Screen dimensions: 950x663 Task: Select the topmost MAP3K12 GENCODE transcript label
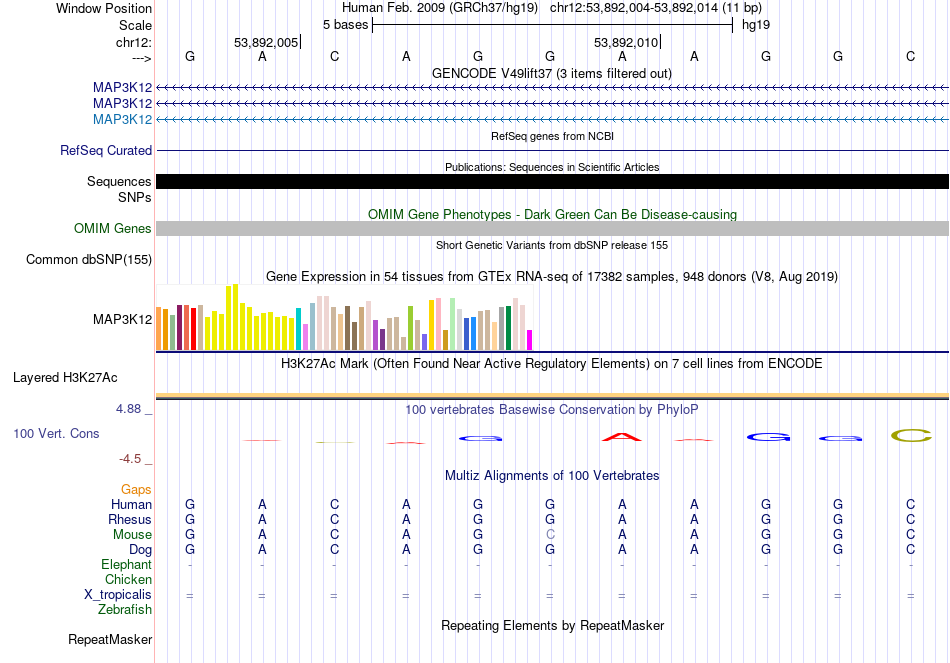pos(122,87)
